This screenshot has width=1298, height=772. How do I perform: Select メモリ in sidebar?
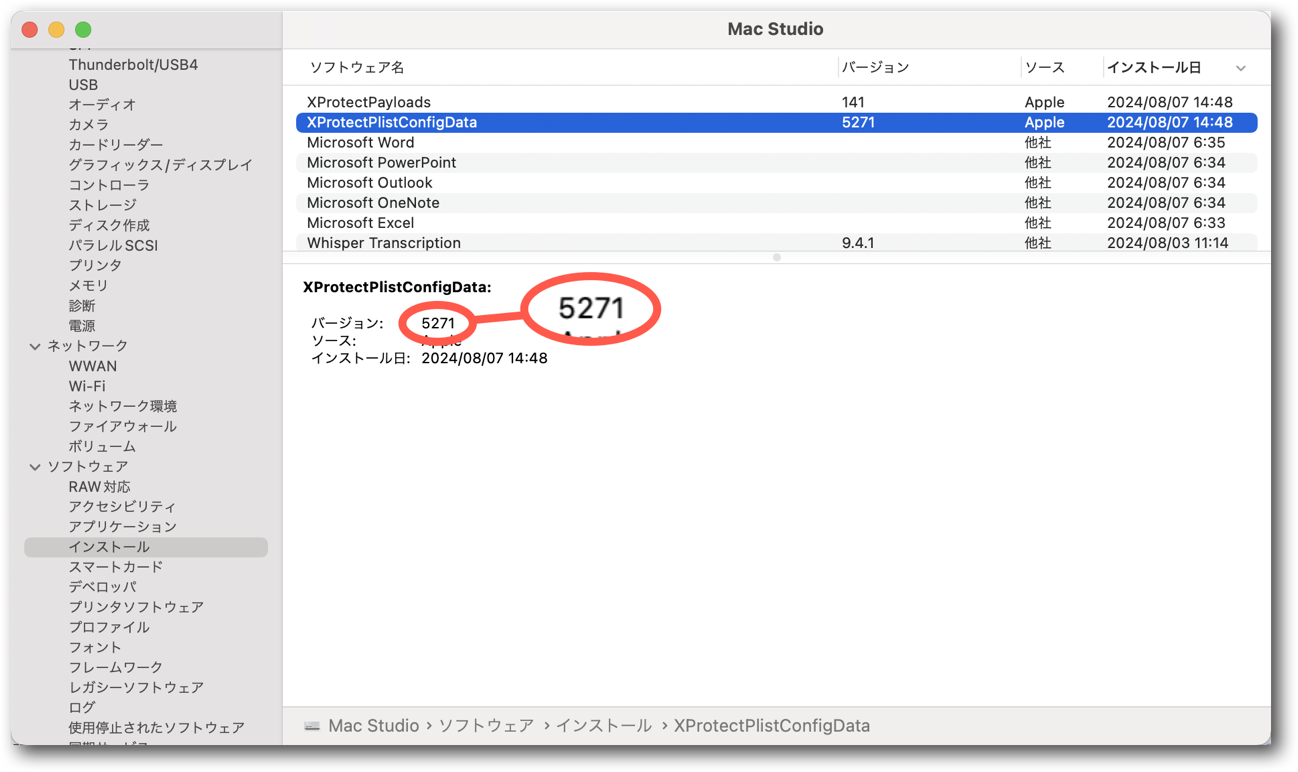[88, 285]
